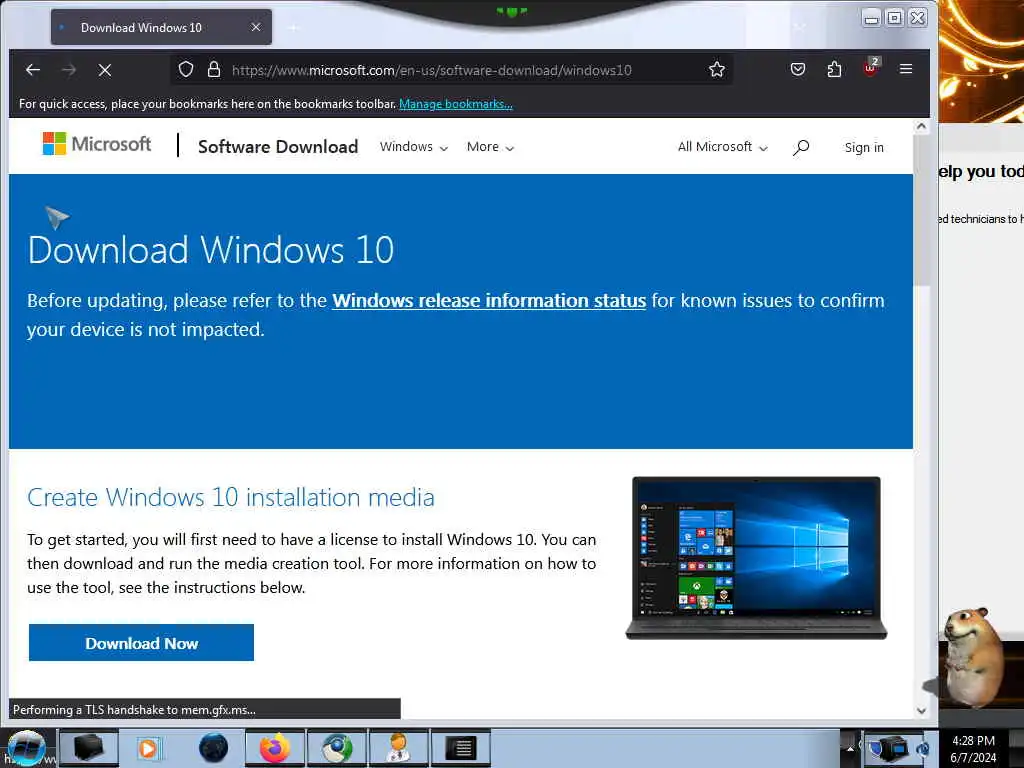
Task: Click the search magnifier icon on Microsoft header
Action: tap(801, 148)
